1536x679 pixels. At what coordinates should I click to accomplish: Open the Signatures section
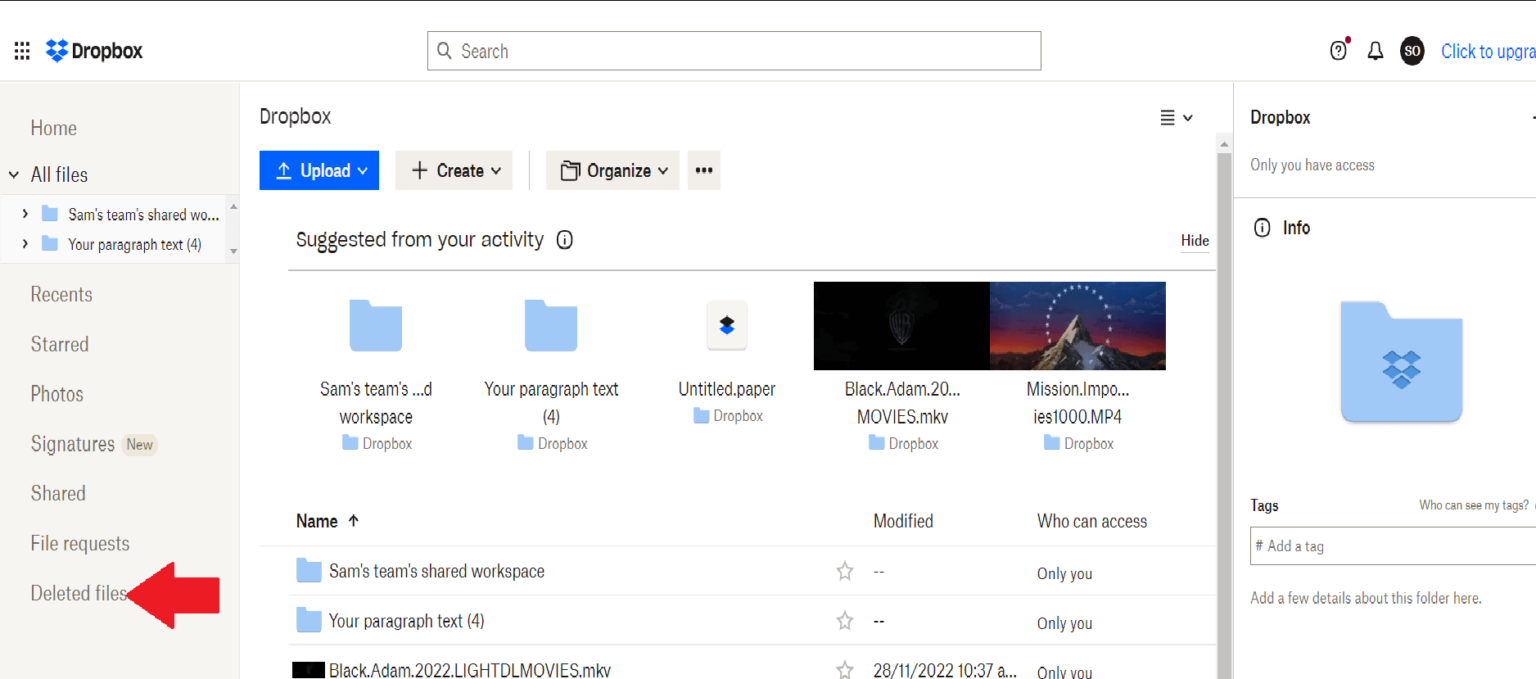click(x=71, y=443)
